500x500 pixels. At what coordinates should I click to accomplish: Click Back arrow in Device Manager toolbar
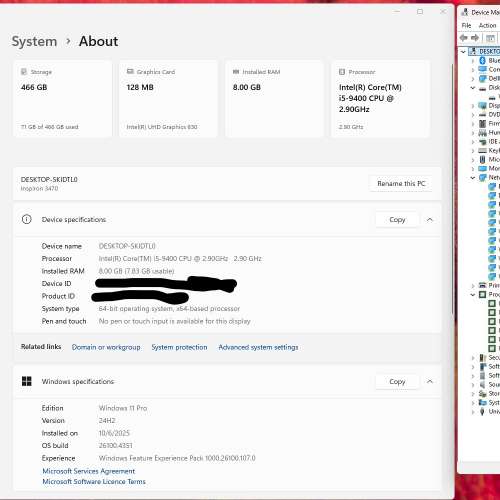click(x=464, y=38)
